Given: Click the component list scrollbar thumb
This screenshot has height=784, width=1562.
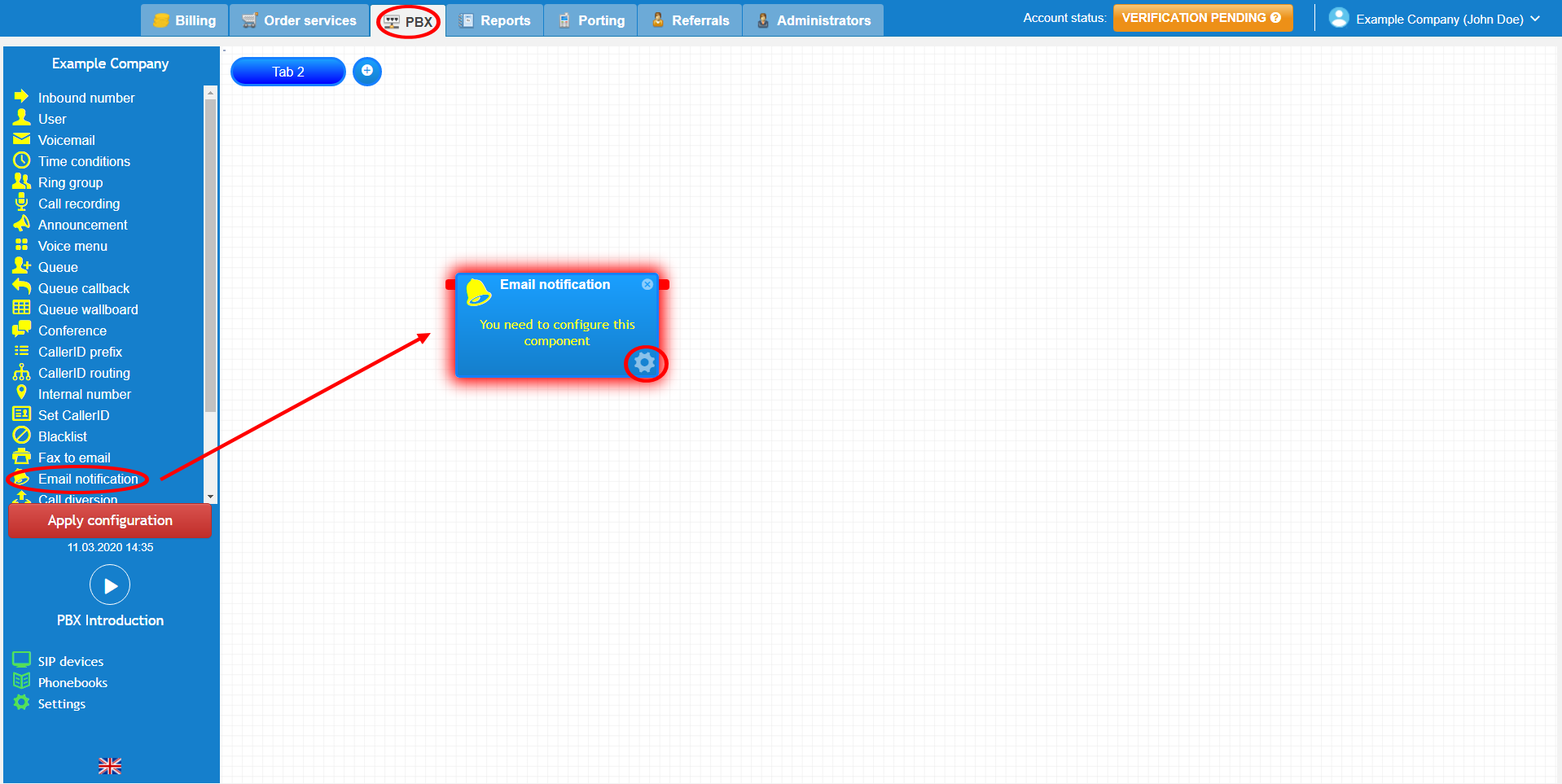Looking at the screenshot, I should point(211,256).
